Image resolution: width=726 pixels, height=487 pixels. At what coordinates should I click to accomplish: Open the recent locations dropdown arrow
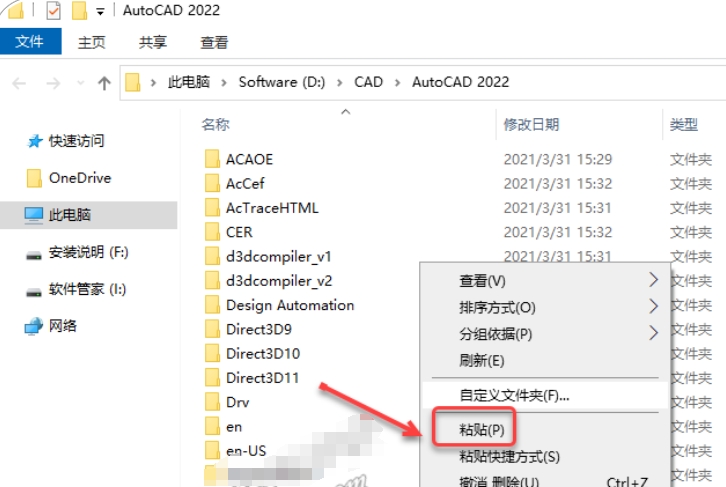[80, 83]
